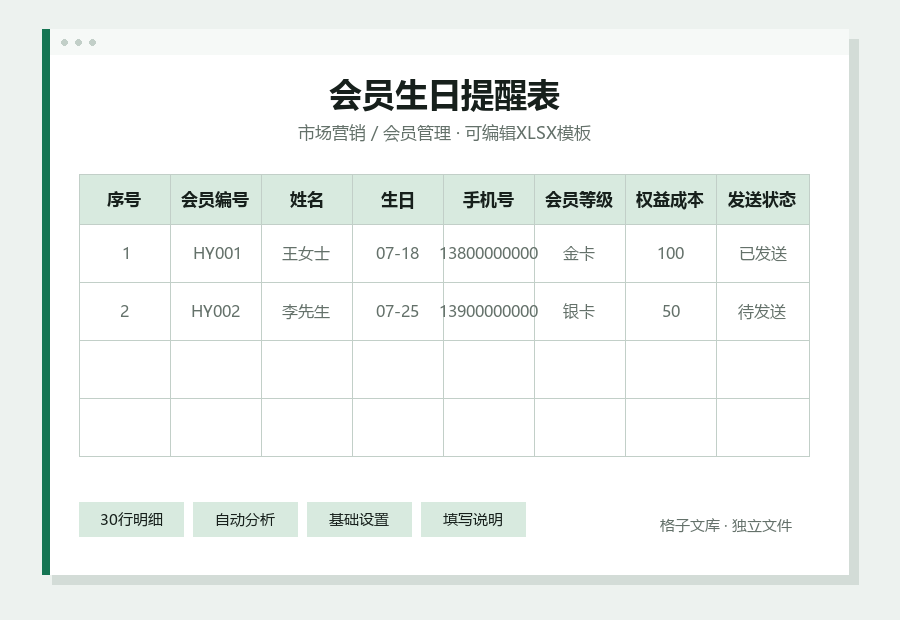Image resolution: width=900 pixels, height=620 pixels.
Task: Open the 基础设置 tab
Action: coord(359,520)
